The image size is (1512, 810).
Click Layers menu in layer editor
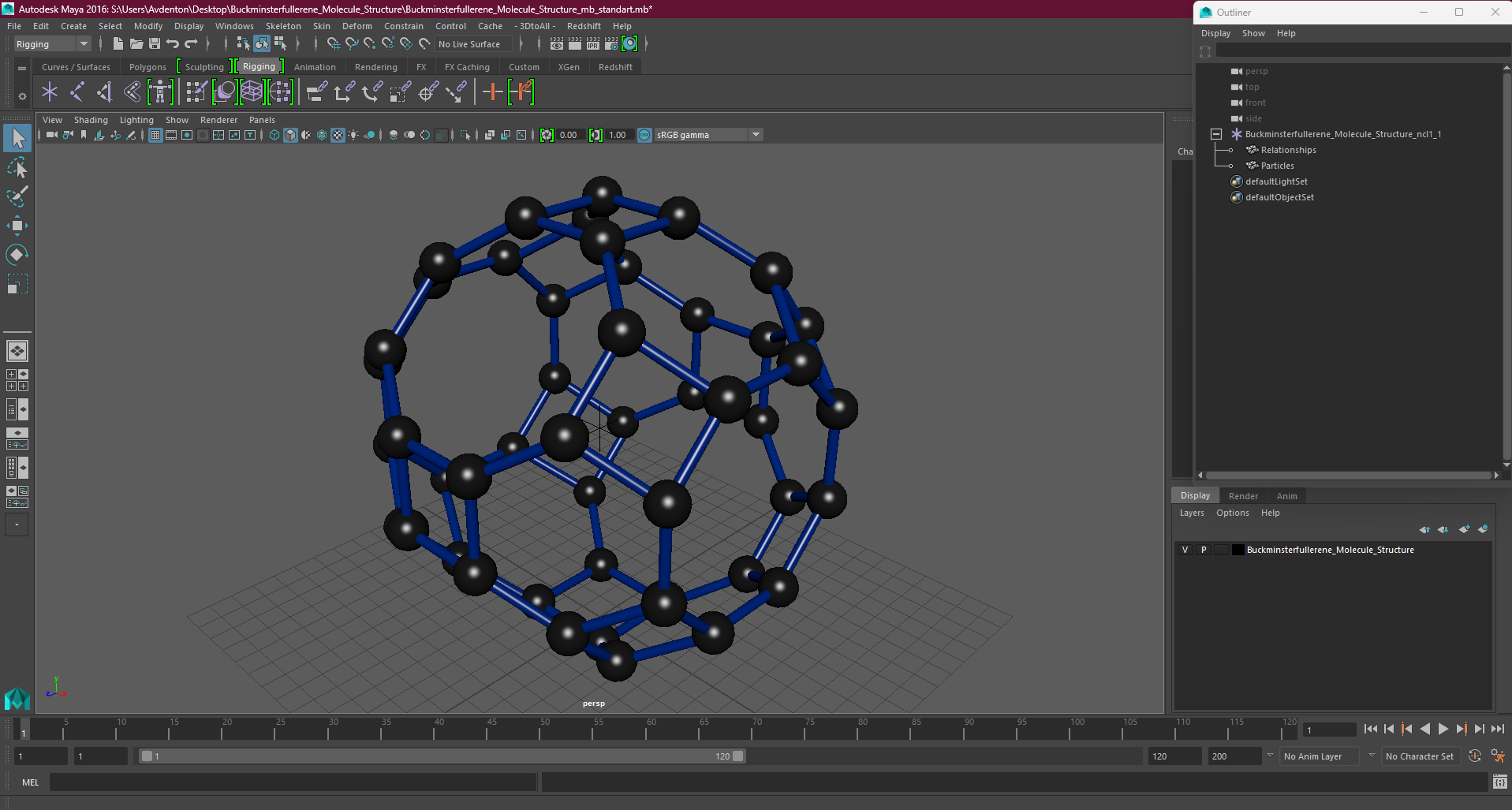pos(1192,513)
